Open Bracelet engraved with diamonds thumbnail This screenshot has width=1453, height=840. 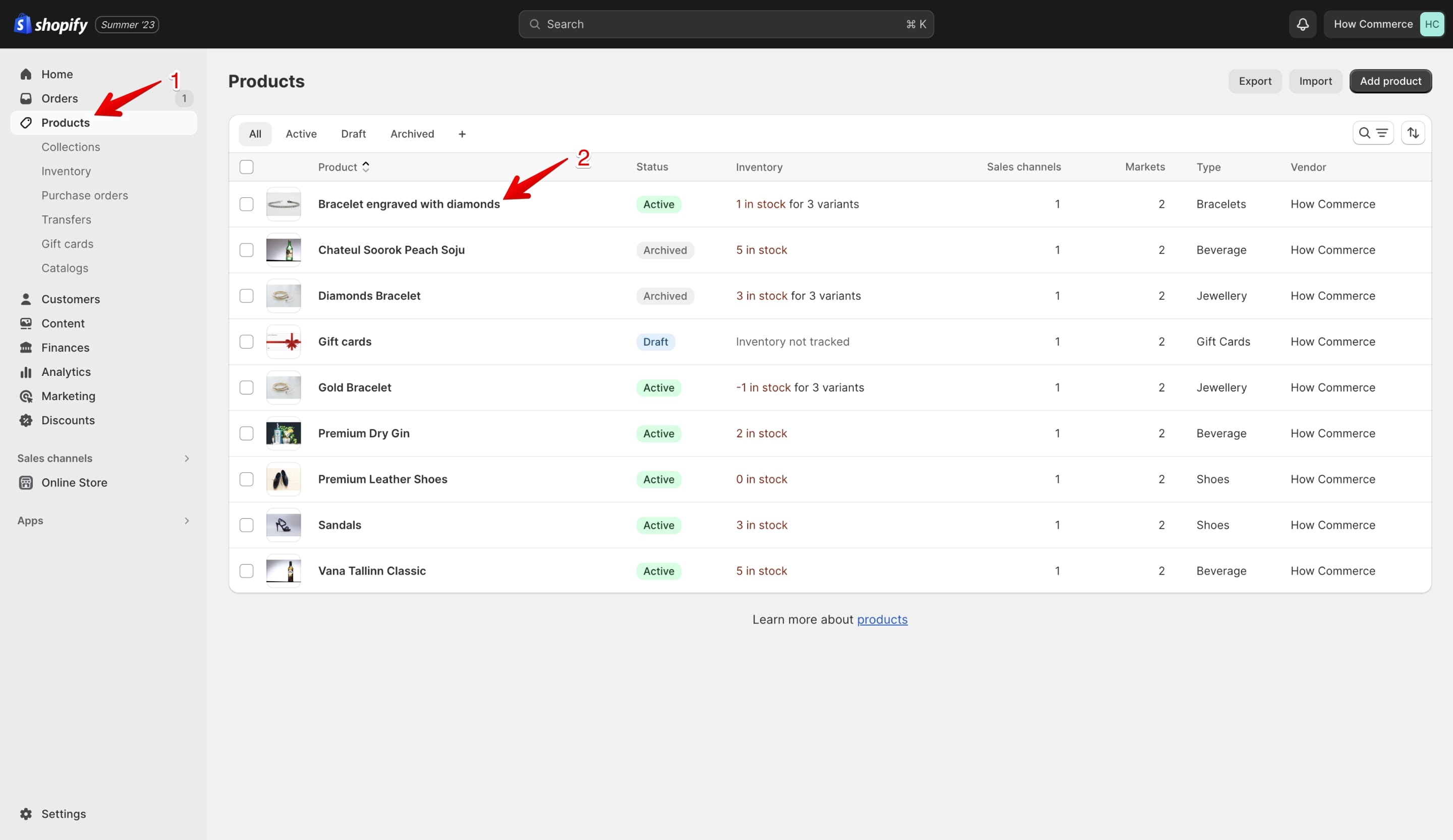click(x=284, y=204)
